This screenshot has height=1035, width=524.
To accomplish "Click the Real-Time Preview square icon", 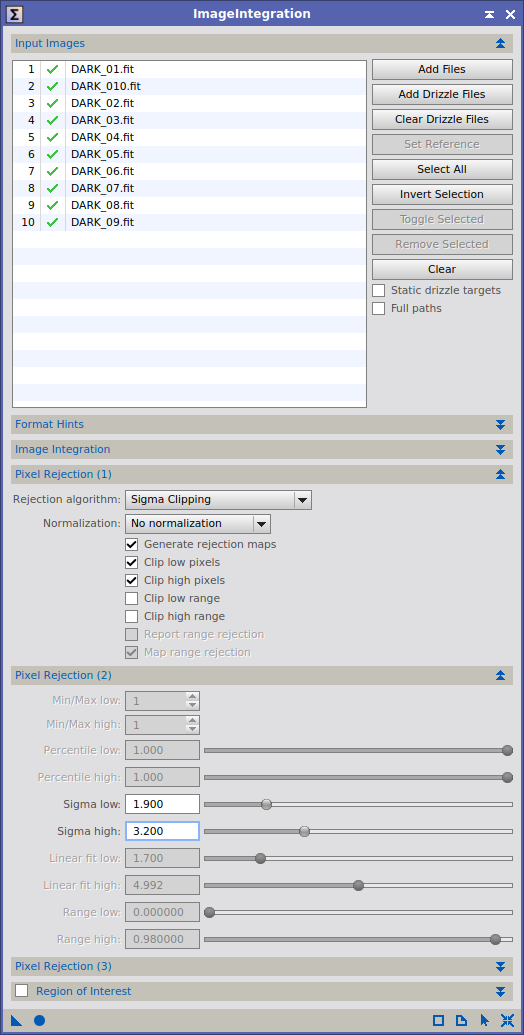I will [439, 1020].
